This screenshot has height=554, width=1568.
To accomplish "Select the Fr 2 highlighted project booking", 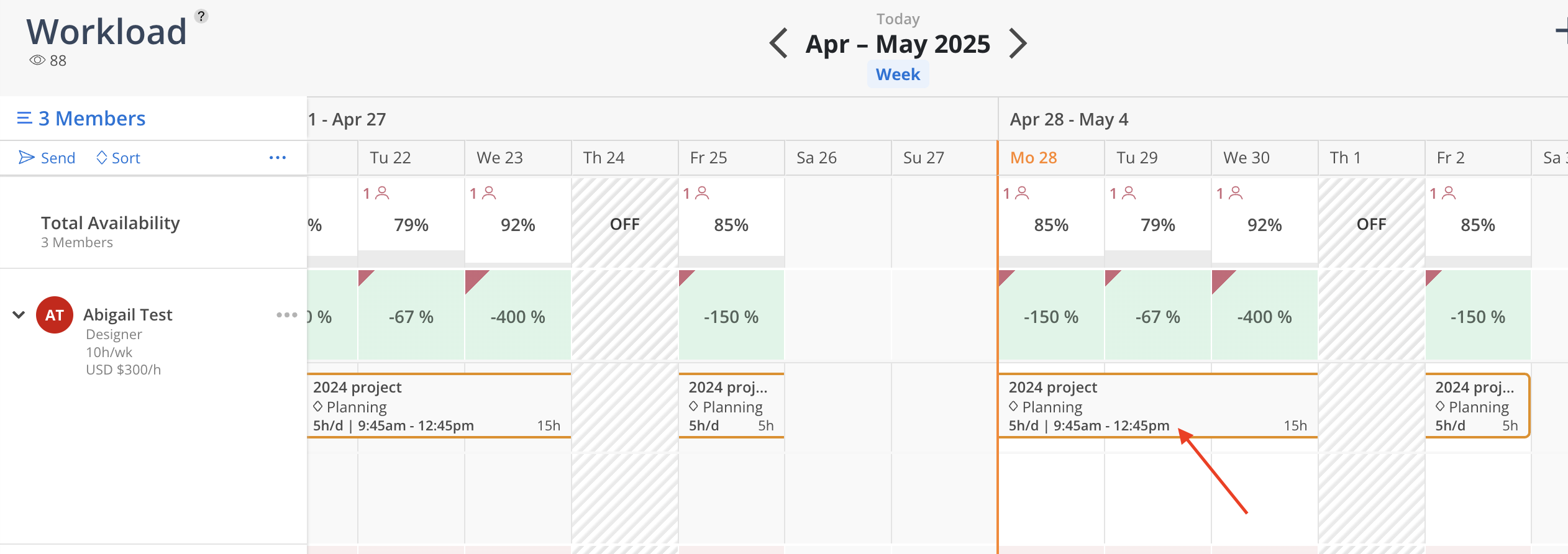I will point(1477,406).
